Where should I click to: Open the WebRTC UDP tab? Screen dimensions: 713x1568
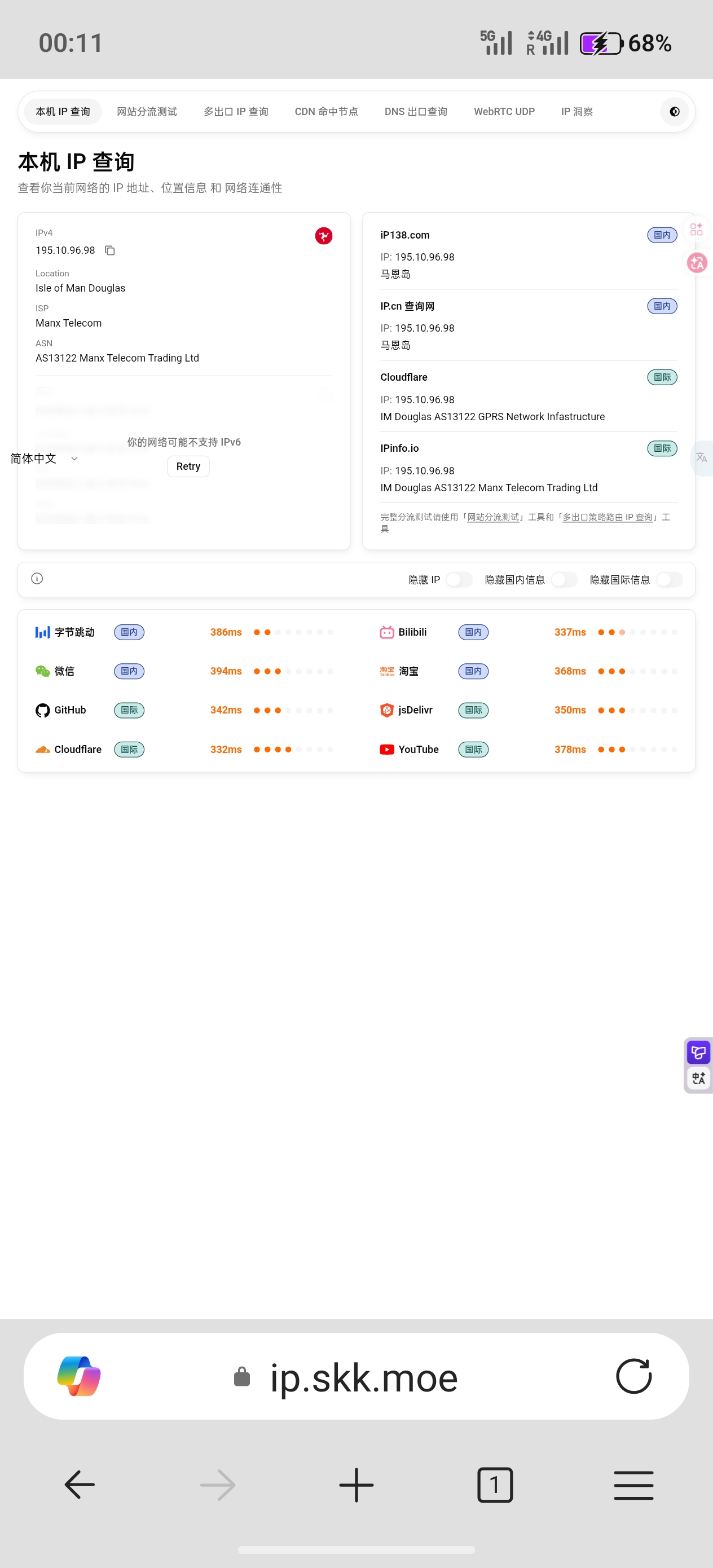coord(504,111)
